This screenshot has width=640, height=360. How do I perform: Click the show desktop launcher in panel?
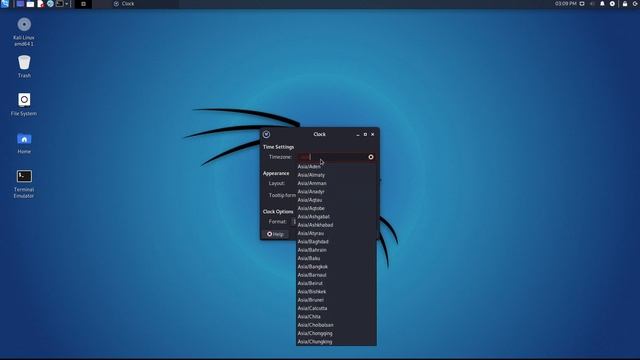coord(20,4)
